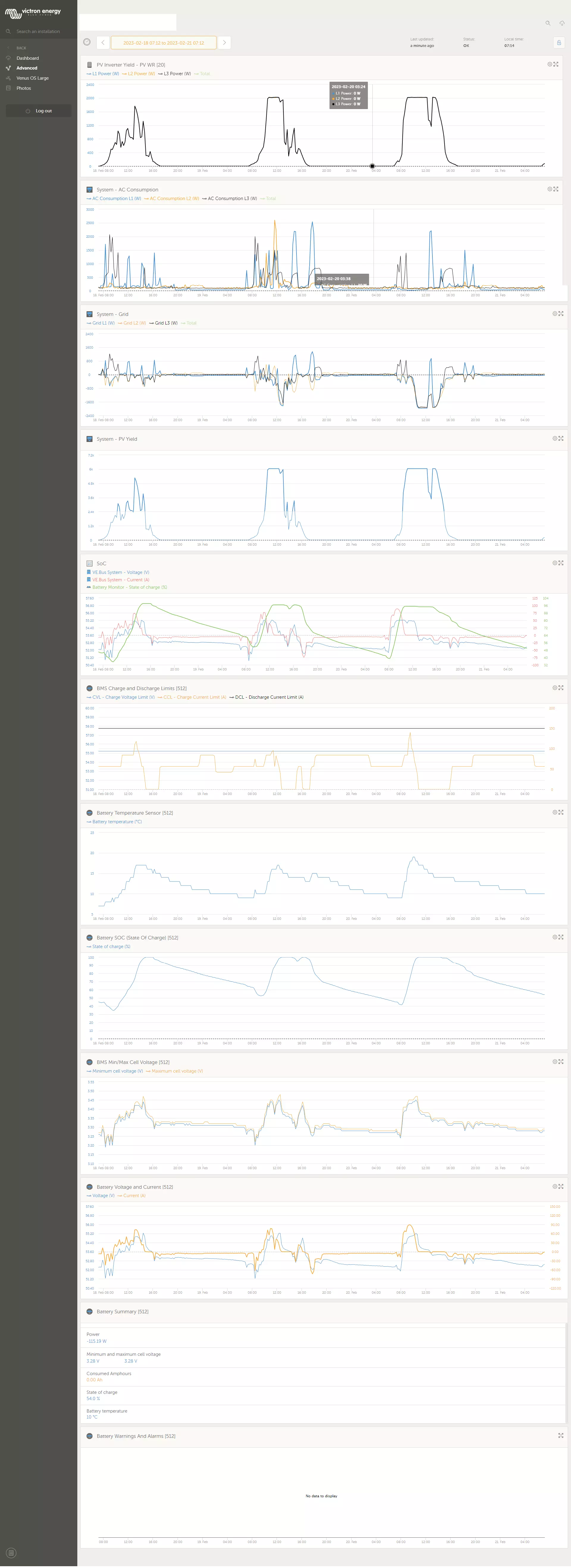The height and width of the screenshot is (1568, 571).
Task: Maximize Battery Warnings And Alarms widget
Action: click(x=561, y=1435)
